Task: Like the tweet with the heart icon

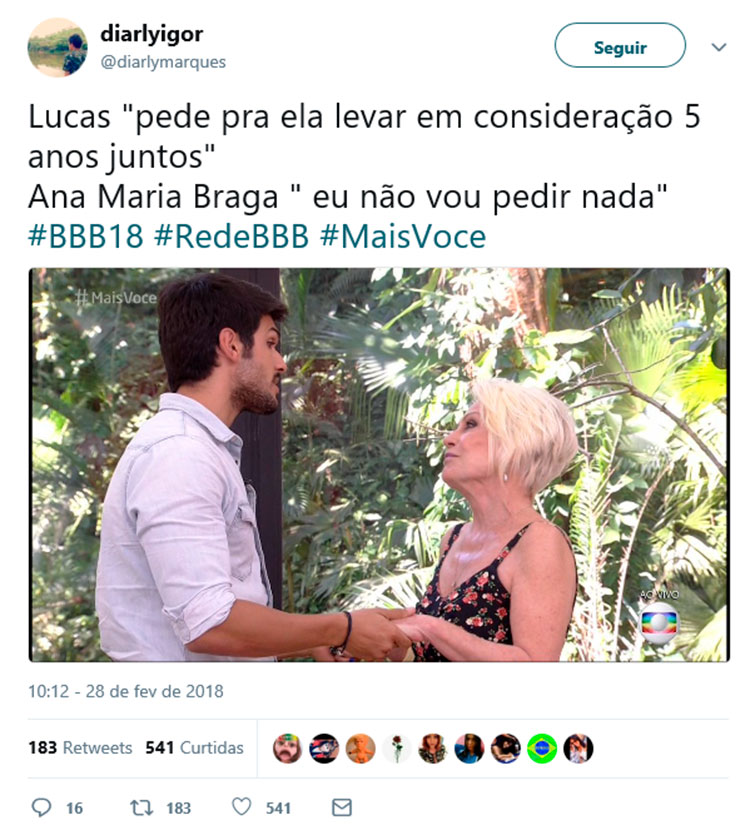Action: 241,807
